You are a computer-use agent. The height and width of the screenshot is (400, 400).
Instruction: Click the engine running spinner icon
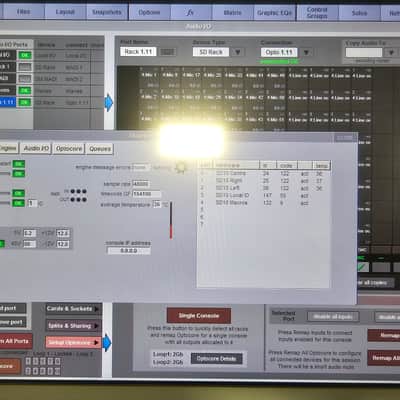[180, 167]
